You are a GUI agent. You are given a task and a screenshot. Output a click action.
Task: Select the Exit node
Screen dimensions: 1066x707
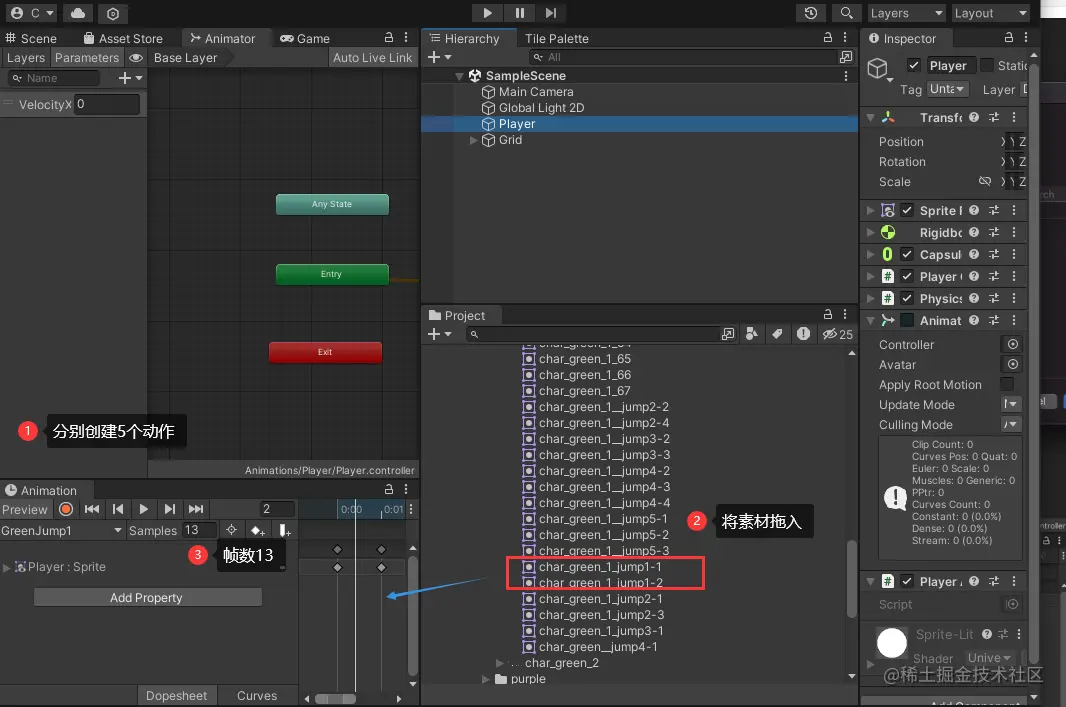[x=325, y=352]
